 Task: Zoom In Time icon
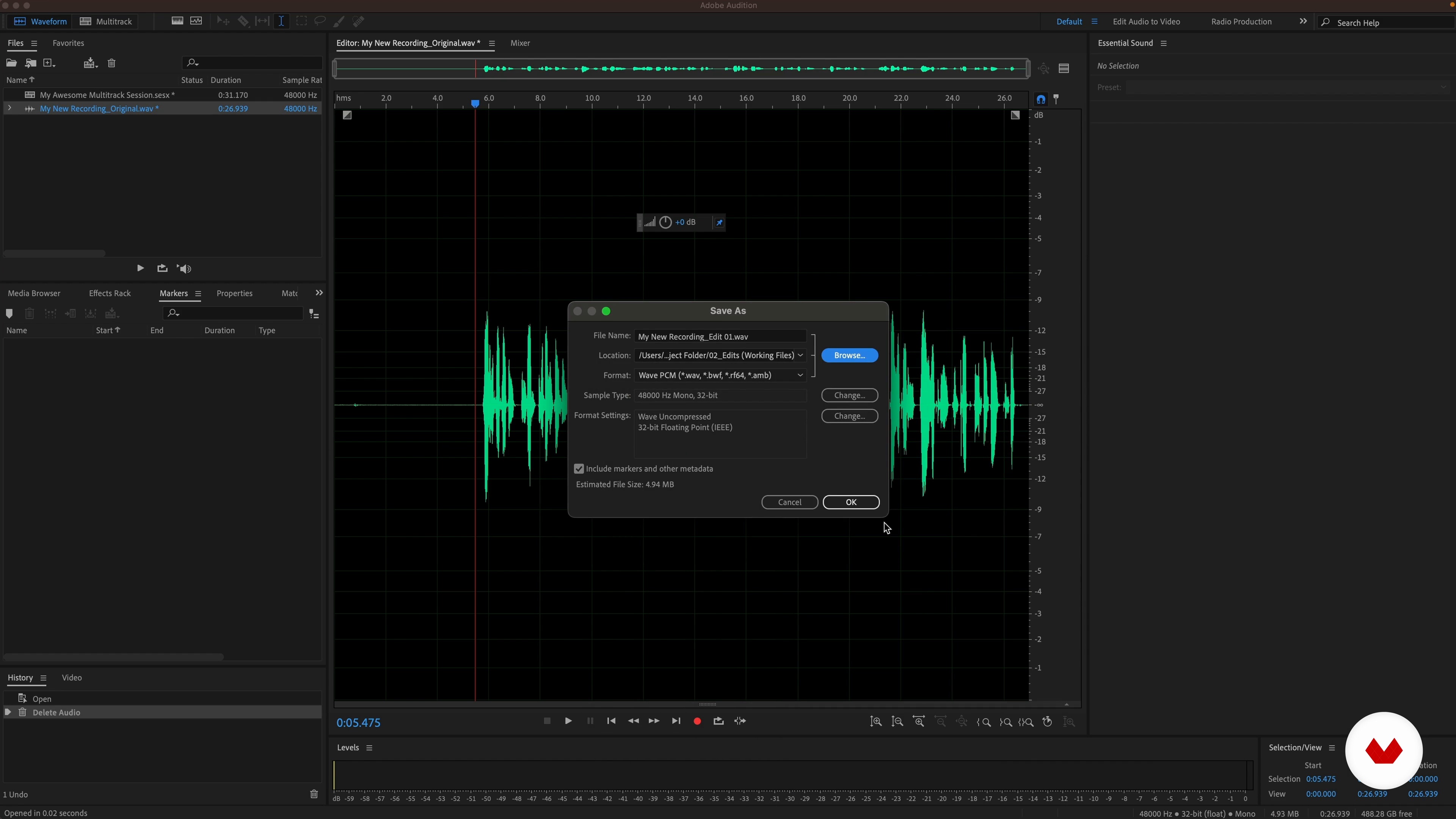coord(919,722)
